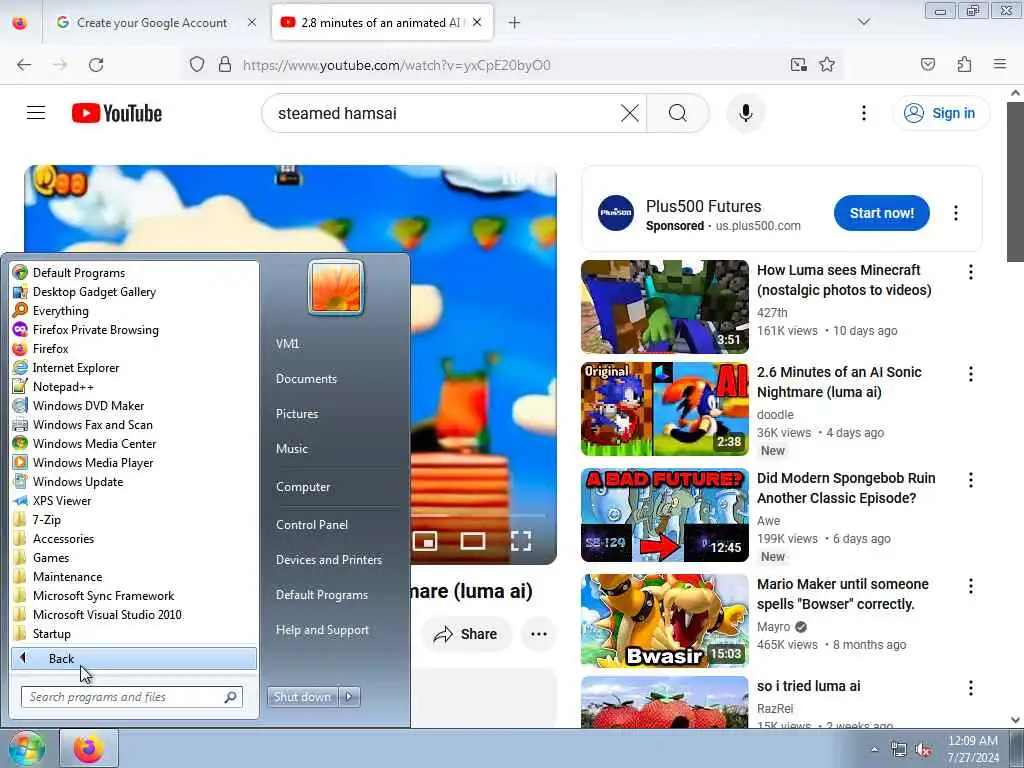The image size is (1024, 768).
Task: Start voice search with the microphone icon
Action: click(x=745, y=113)
